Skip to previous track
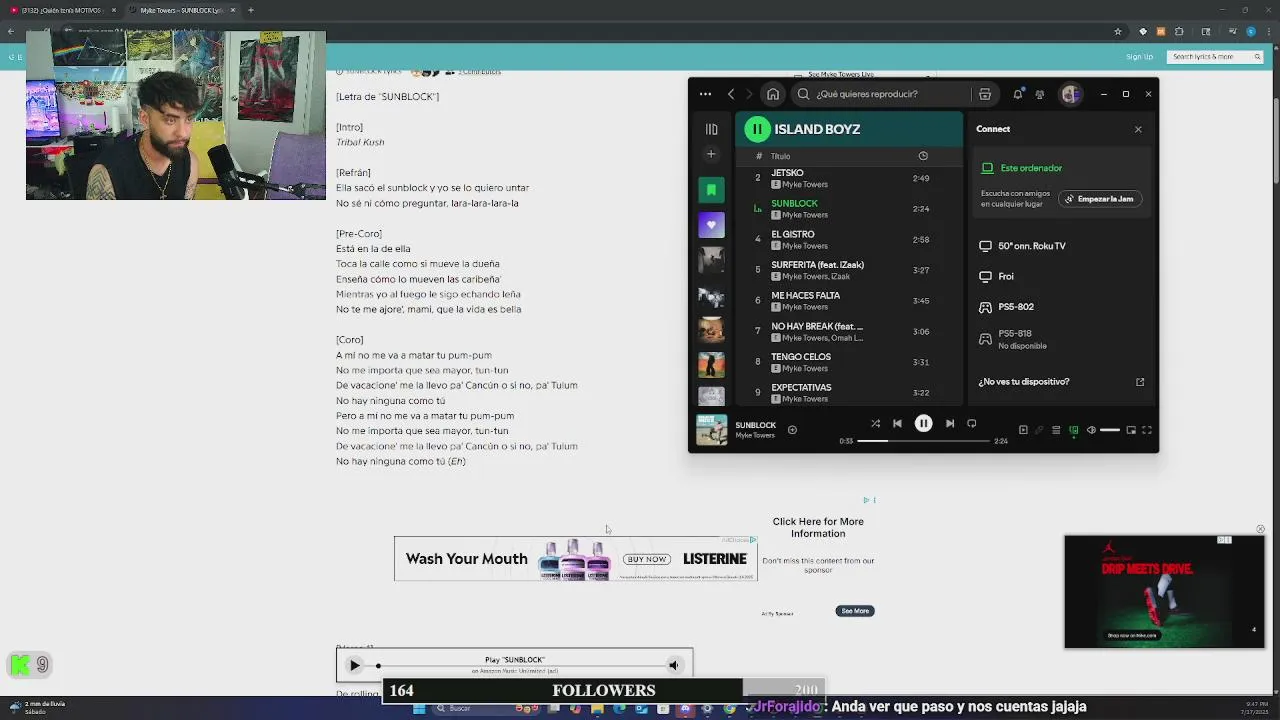 point(897,424)
